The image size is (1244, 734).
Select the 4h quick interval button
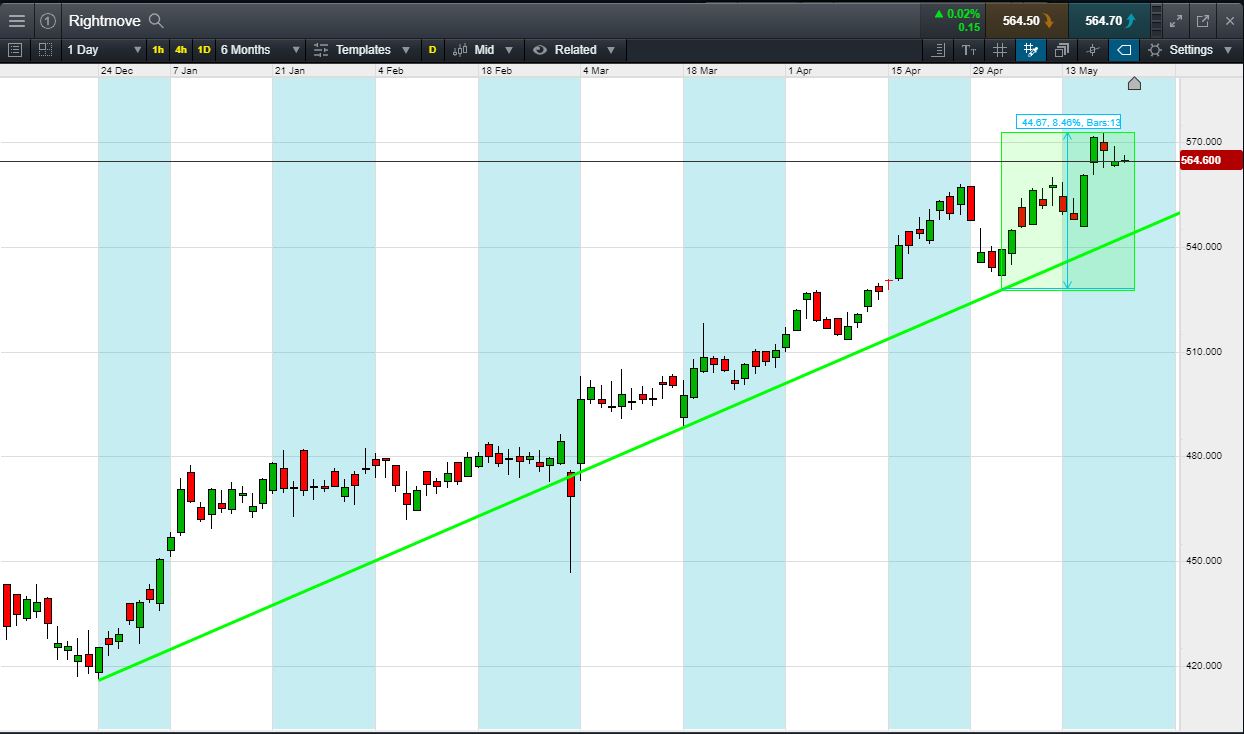pos(181,49)
